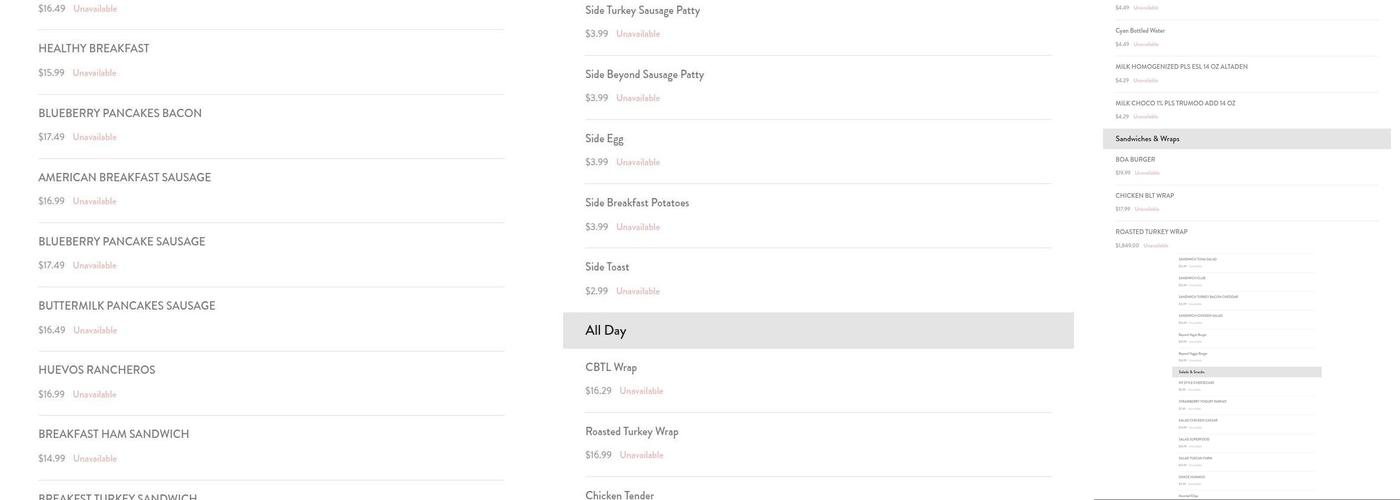
Task: Choose Side Beyond Sausage Patty
Action: [645, 74]
